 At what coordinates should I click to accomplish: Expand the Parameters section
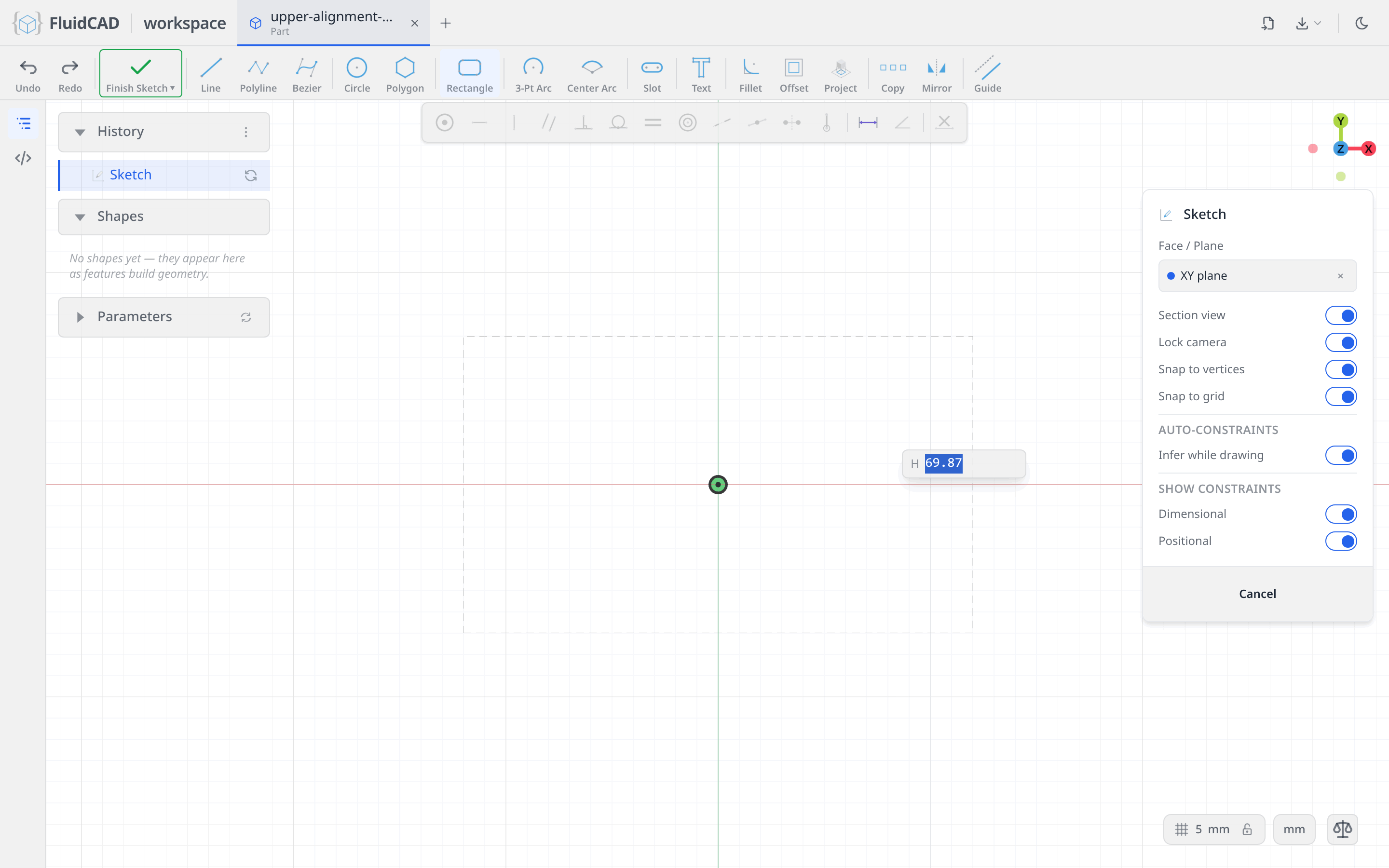point(80,317)
